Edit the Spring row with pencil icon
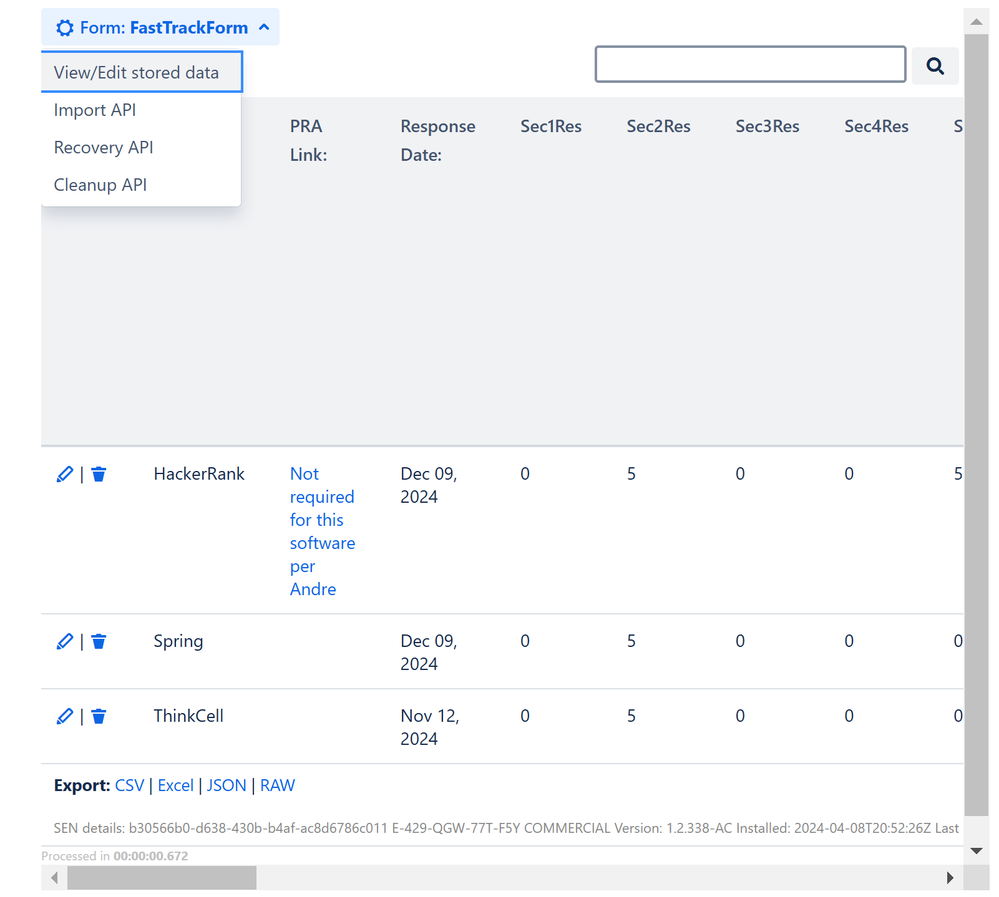 [64, 641]
